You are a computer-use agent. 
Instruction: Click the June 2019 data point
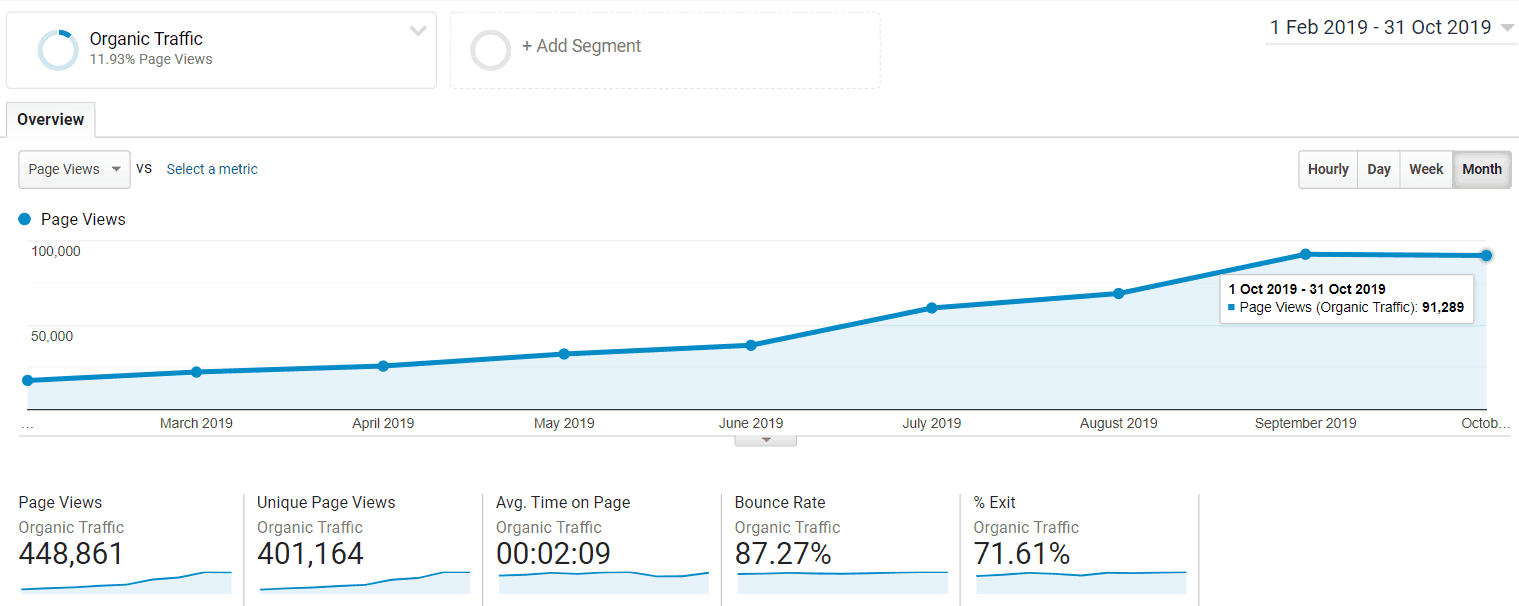pyautogui.click(x=751, y=345)
